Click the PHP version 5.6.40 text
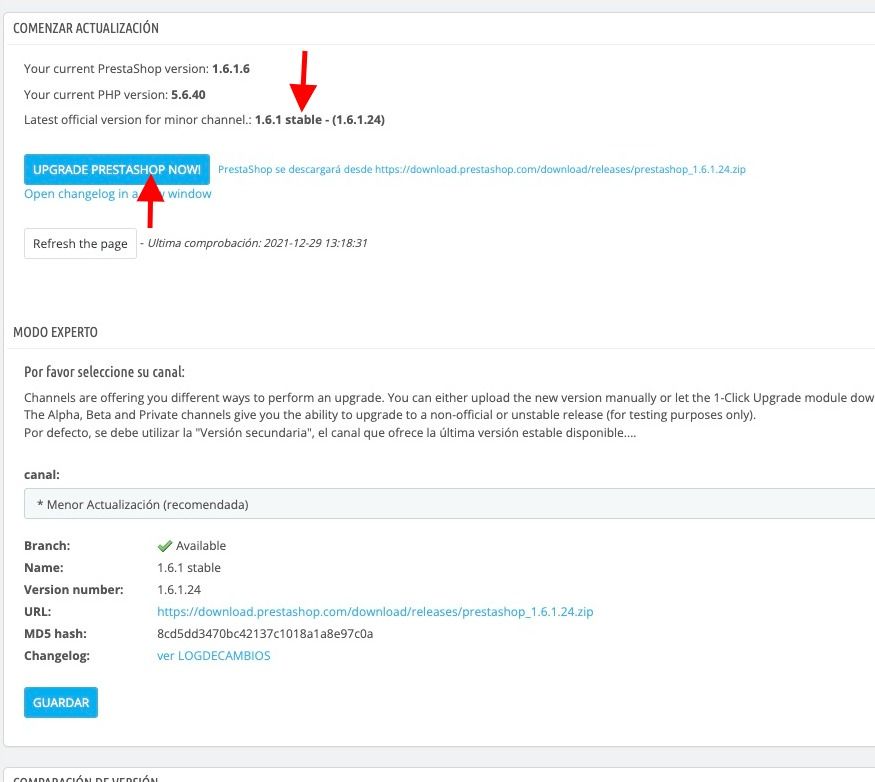 pyautogui.click(x=188, y=94)
